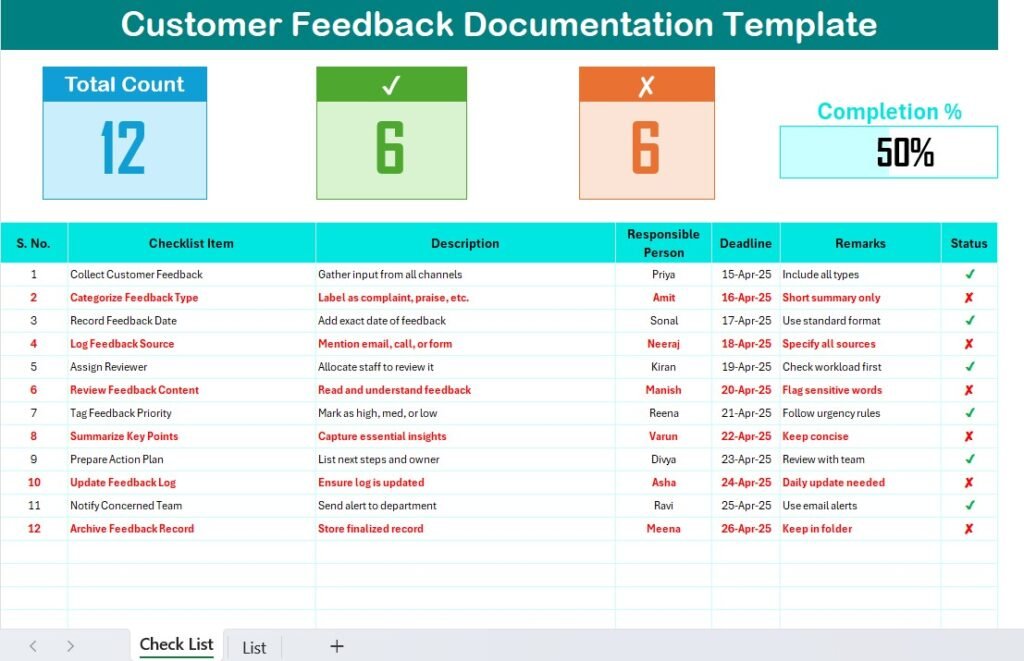Click the cell containing Priya
Viewport: 1024px width, 661px height.
(663, 274)
